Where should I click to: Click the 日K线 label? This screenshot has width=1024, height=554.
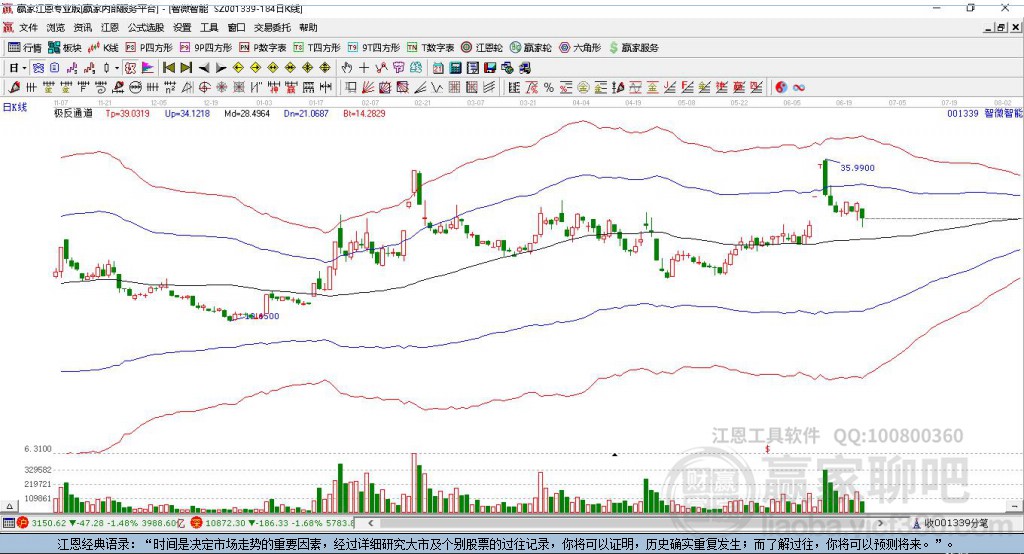(14, 107)
